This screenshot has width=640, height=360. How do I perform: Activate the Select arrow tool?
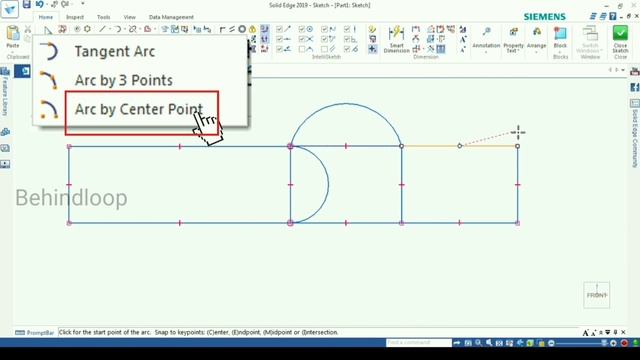(x=48, y=30)
